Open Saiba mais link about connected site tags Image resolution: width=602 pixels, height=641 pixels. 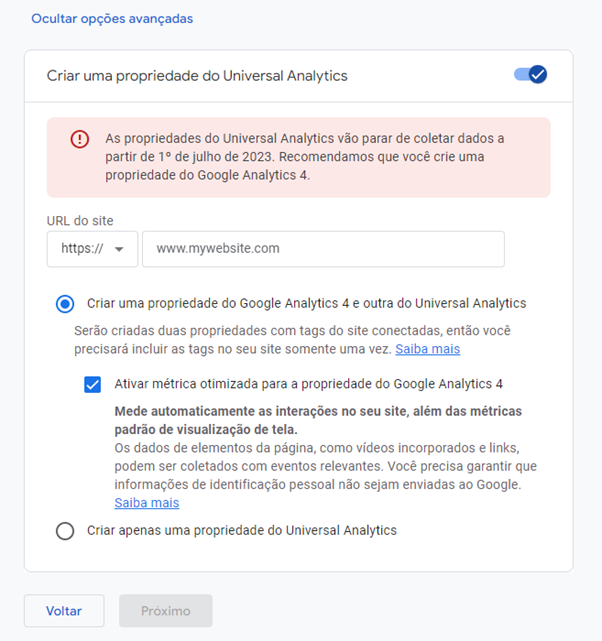427,349
